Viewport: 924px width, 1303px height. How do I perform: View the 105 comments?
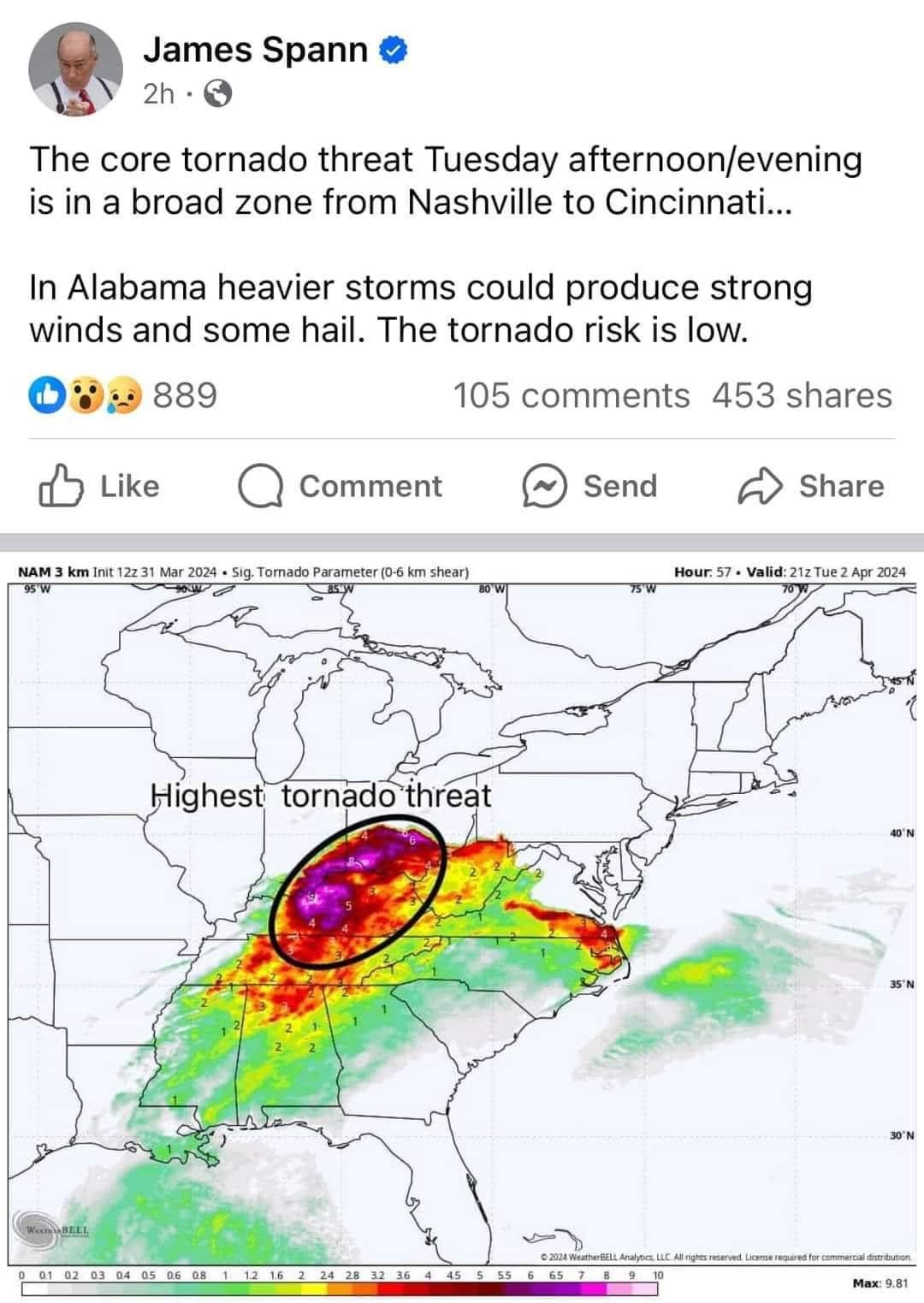click(x=571, y=396)
